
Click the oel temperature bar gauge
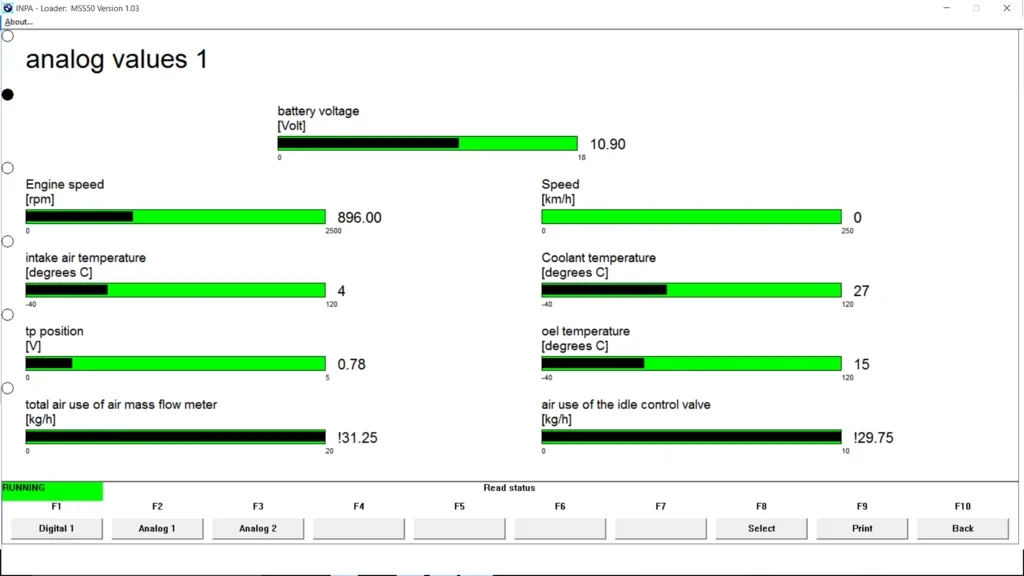(691, 363)
